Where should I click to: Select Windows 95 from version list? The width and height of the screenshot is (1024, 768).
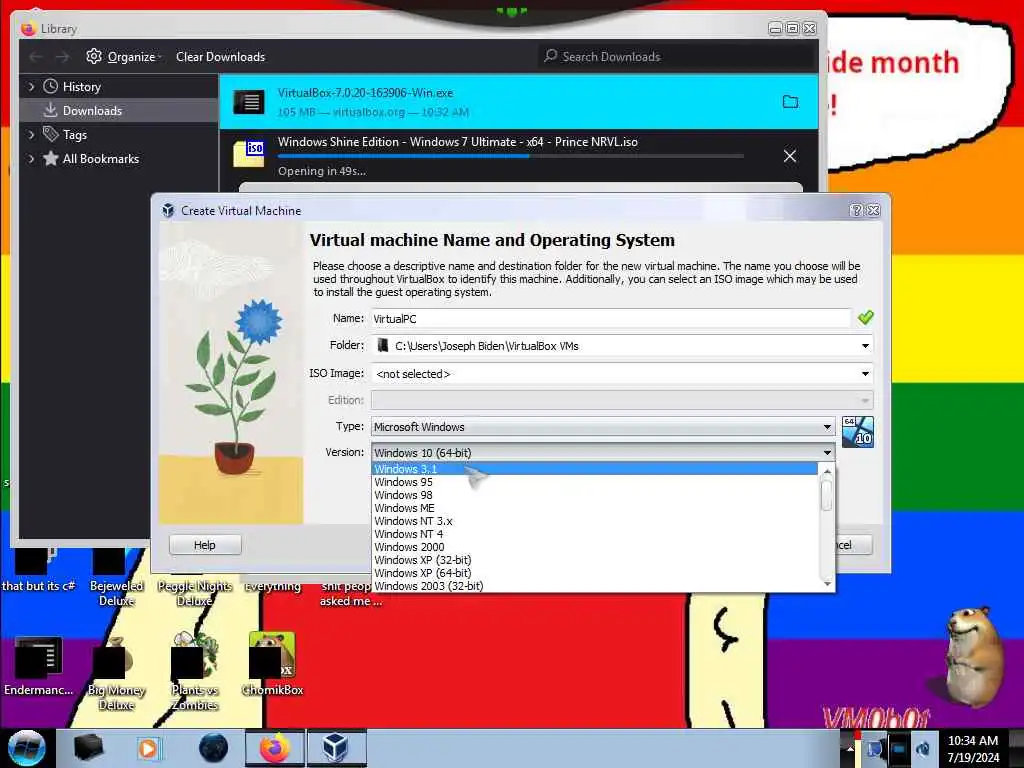click(x=594, y=482)
